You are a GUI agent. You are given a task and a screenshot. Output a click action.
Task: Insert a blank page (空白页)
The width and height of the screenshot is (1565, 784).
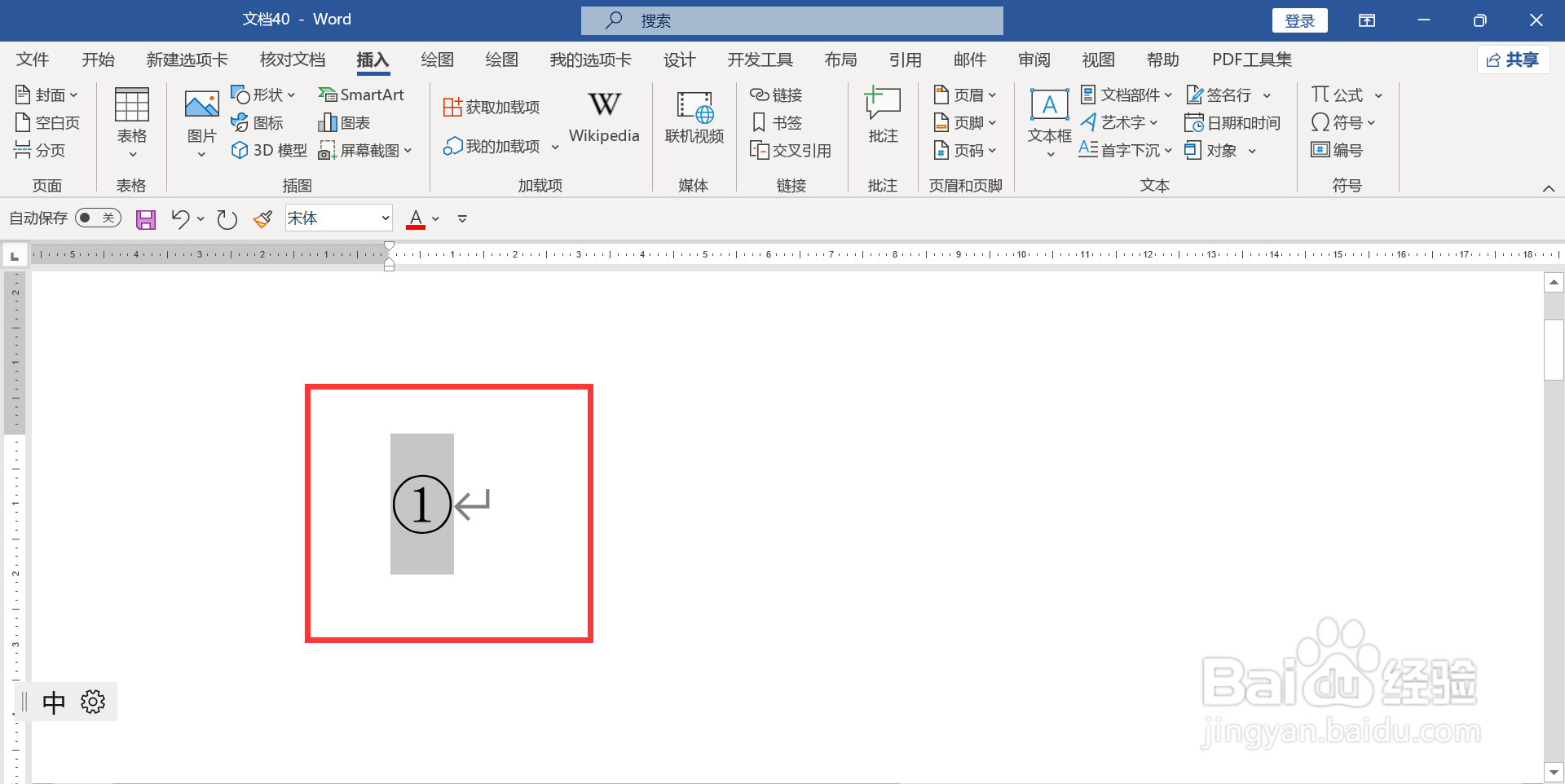point(47,122)
